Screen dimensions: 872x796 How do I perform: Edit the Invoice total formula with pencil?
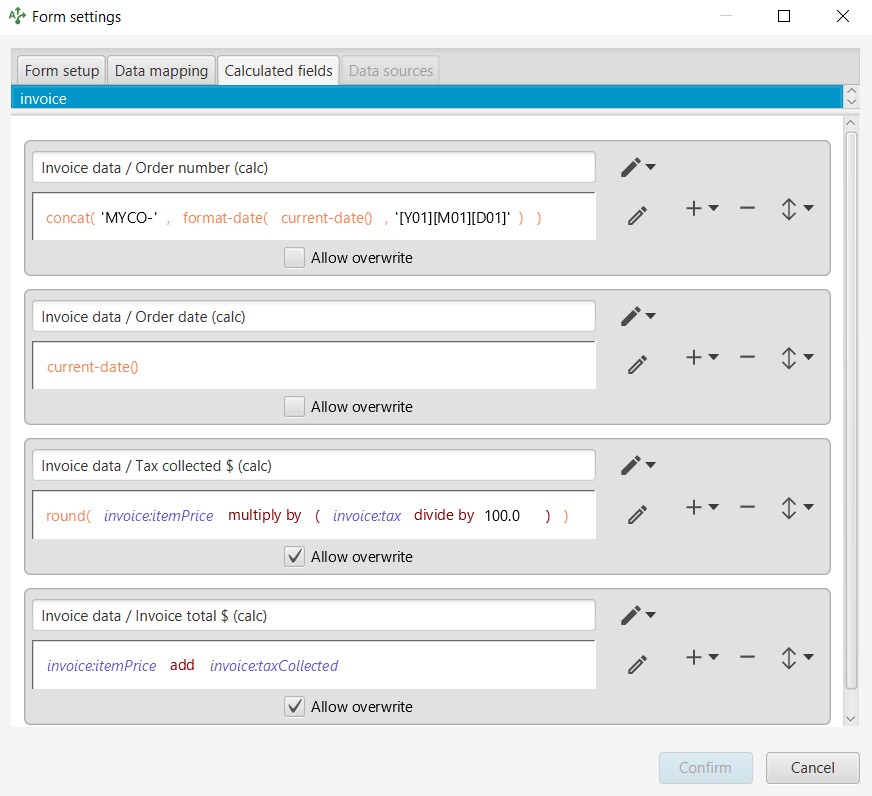pyautogui.click(x=637, y=664)
